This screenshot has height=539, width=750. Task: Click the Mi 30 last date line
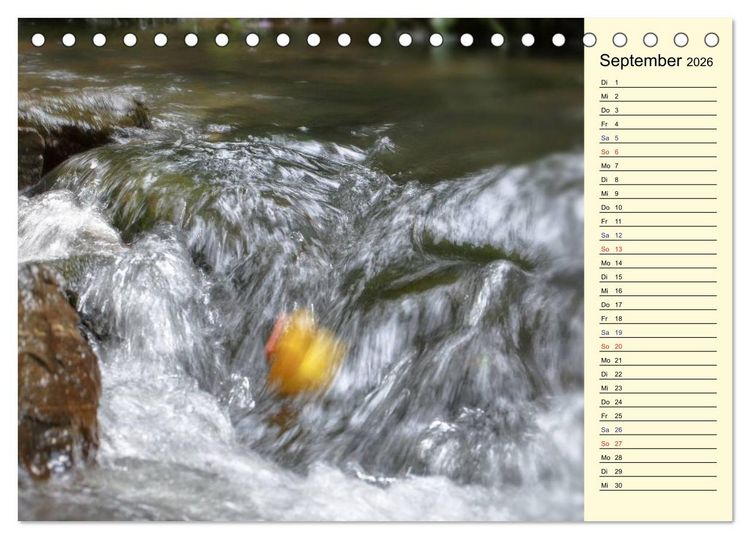pyautogui.click(x=658, y=485)
